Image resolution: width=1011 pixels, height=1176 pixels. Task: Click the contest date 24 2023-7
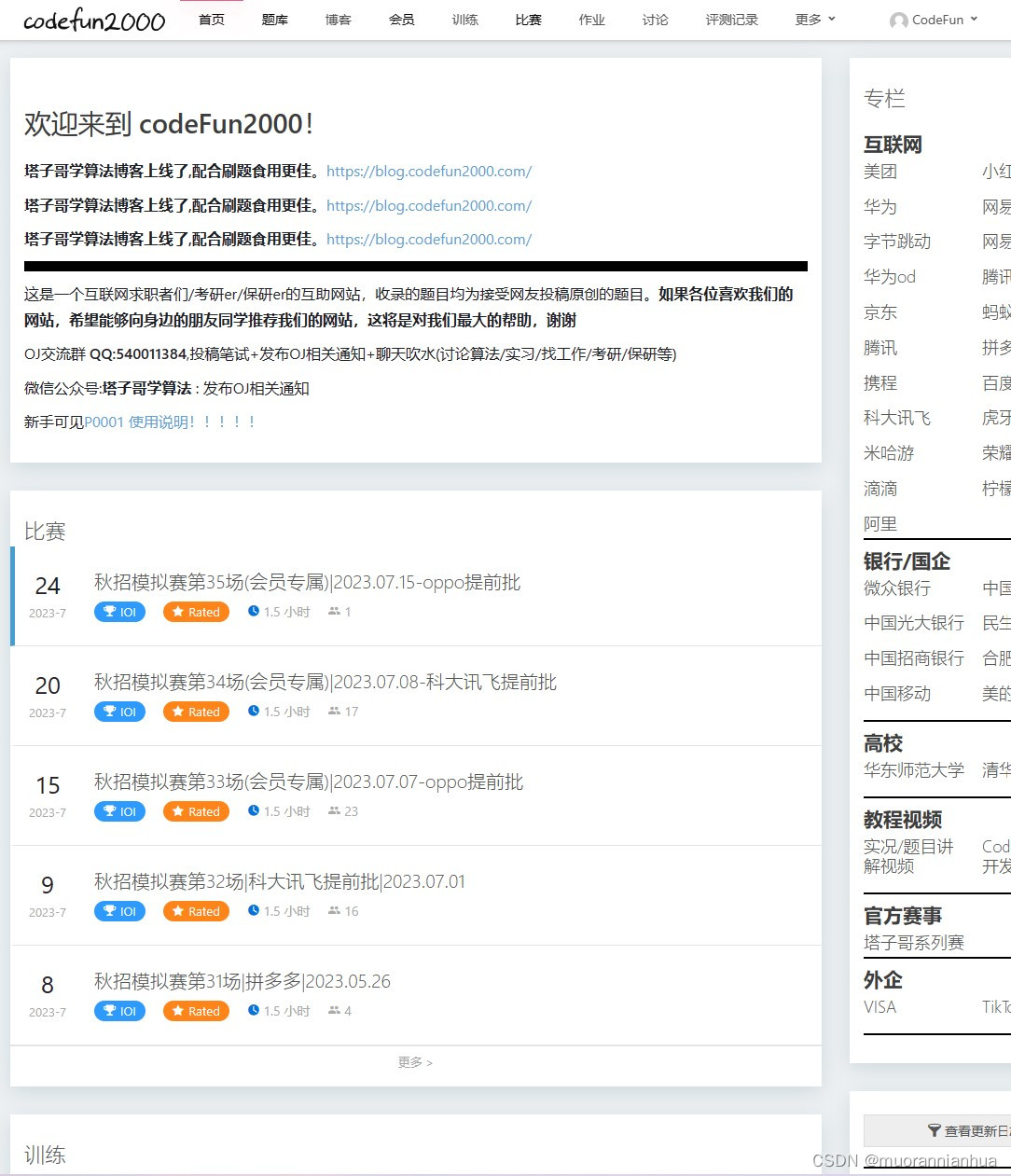pyautogui.click(x=48, y=597)
